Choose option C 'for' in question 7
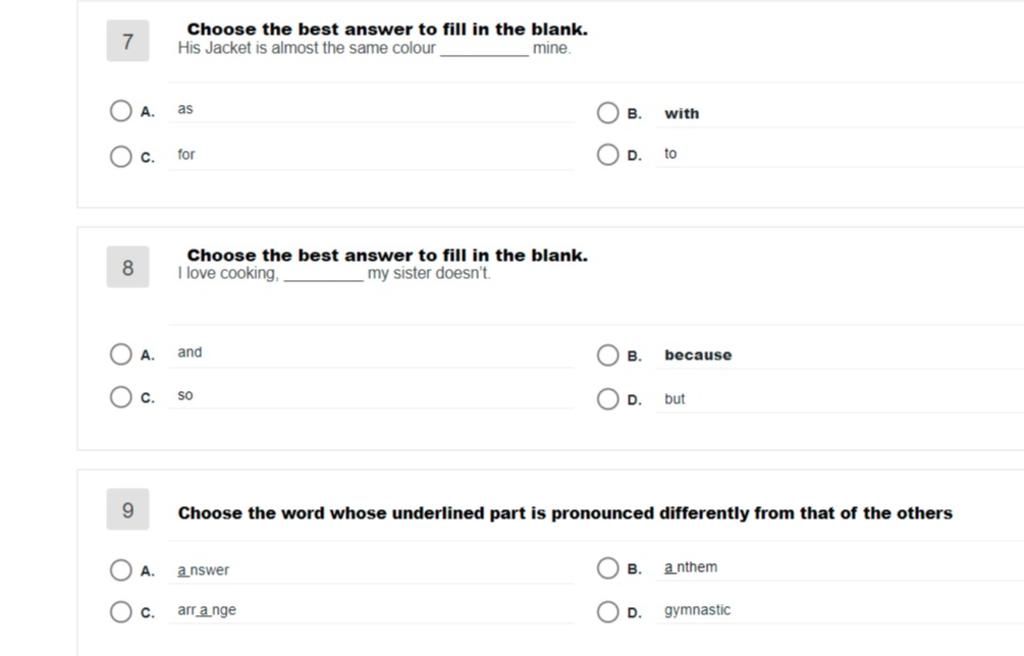This screenshot has width=1024, height=656. 121,156
